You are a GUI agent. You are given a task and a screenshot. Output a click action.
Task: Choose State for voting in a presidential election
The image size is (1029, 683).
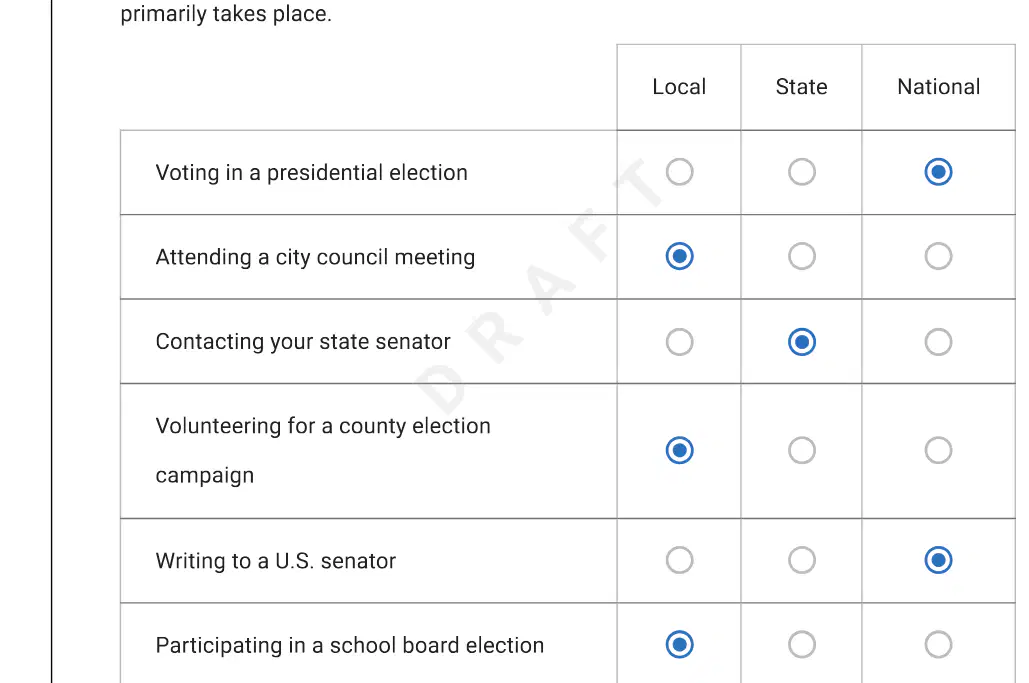pyautogui.click(x=802, y=172)
